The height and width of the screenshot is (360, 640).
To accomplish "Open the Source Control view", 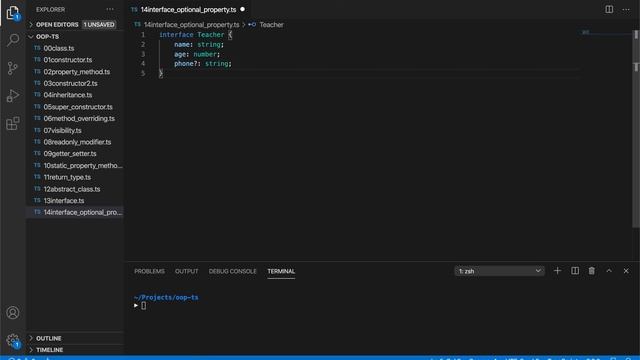I will pyautogui.click(x=13, y=68).
